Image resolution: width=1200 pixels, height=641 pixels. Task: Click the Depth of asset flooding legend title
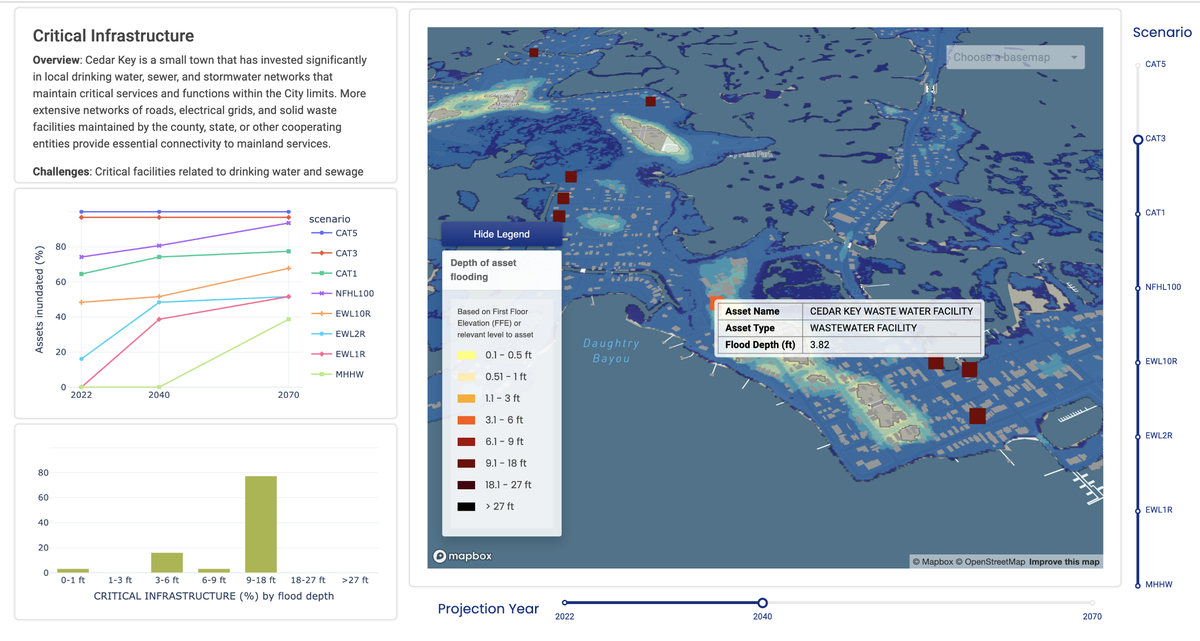484,269
